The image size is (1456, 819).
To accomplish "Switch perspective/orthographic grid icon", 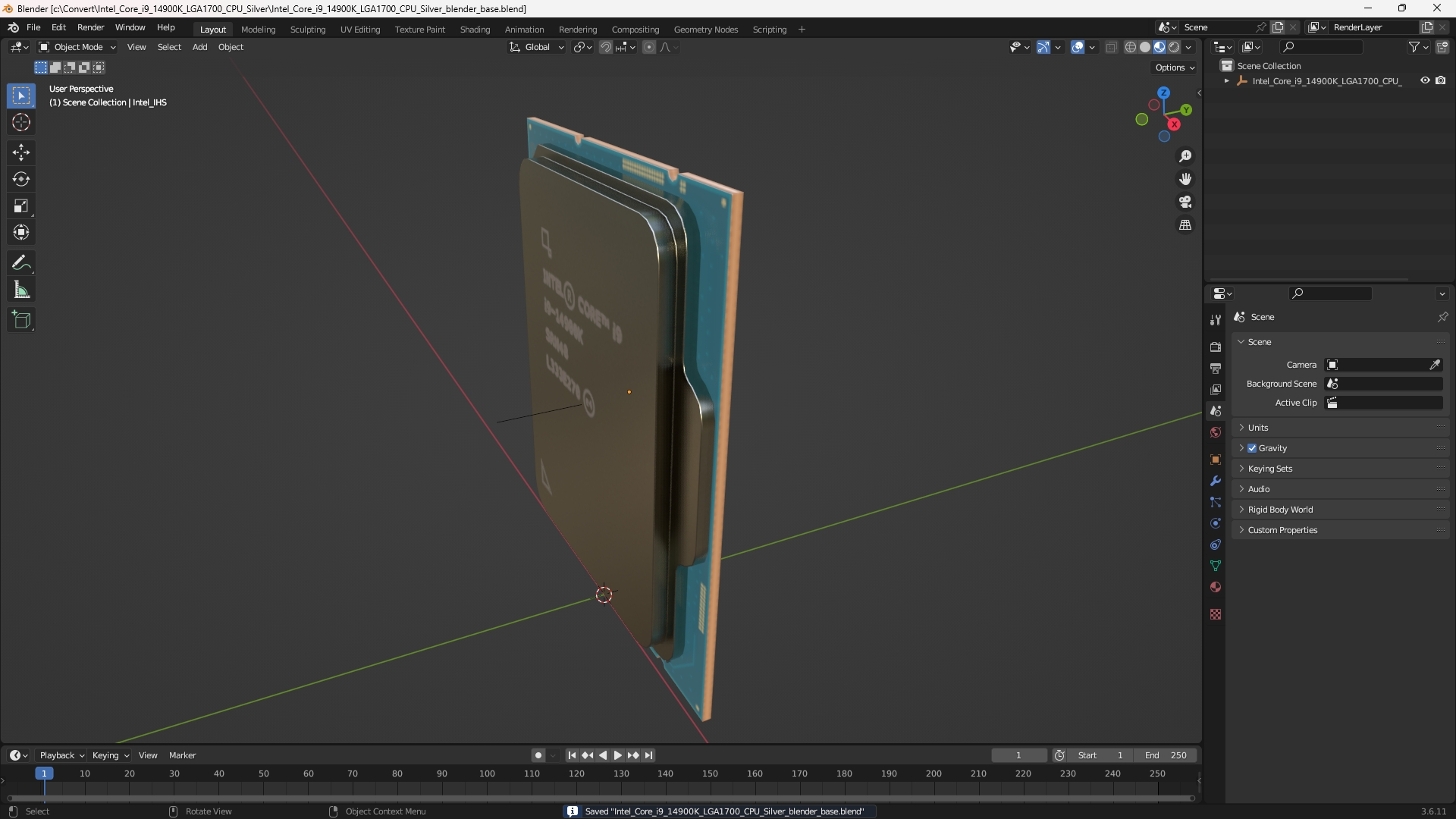I will [1185, 225].
